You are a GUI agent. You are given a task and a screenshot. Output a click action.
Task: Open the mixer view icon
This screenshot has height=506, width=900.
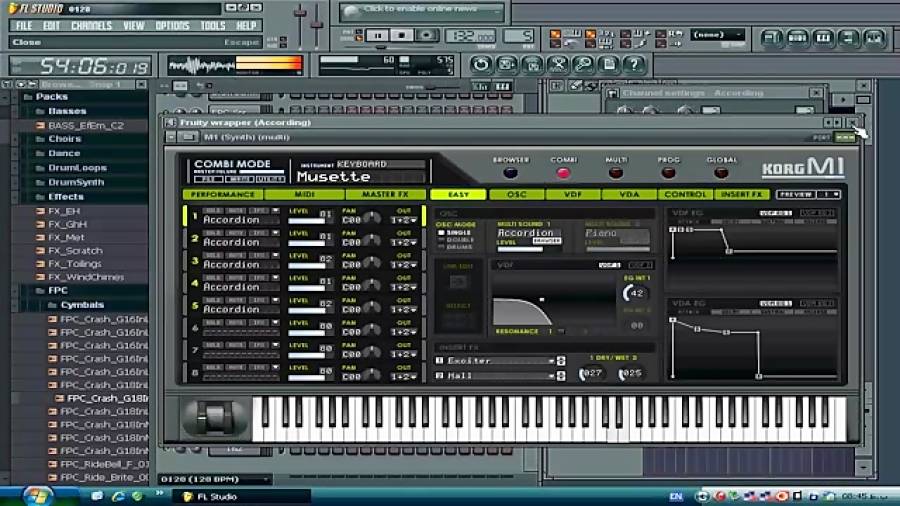[x=874, y=38]
